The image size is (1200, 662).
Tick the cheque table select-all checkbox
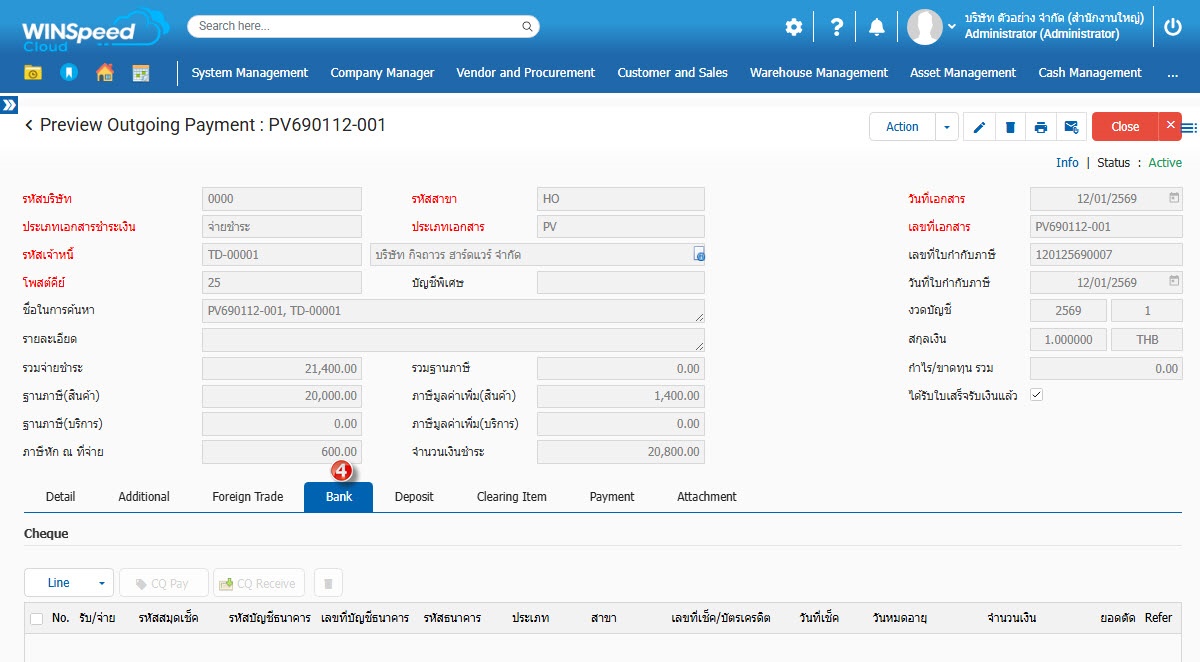pos(37,618)
